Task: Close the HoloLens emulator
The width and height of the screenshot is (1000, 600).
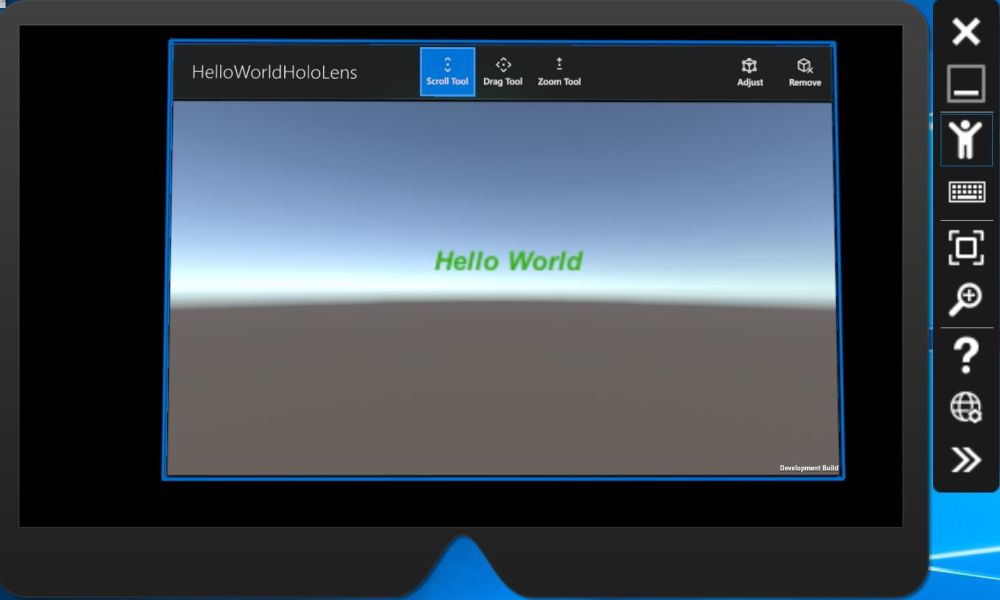Action: click(x=966, y=31)
